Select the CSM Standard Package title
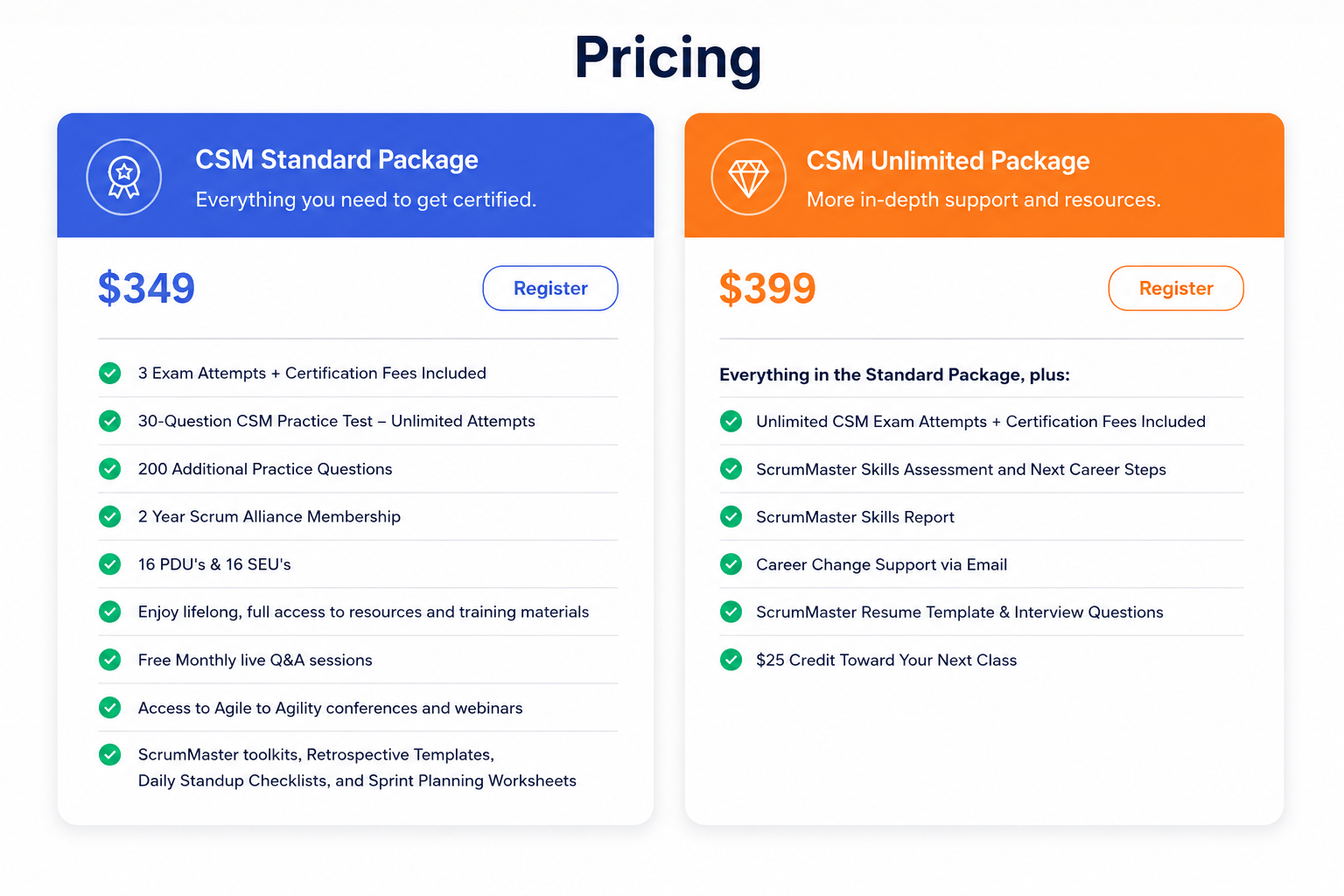Image resolution: width=1344 pixels, height=896 pixels. (x=337, y=160)
